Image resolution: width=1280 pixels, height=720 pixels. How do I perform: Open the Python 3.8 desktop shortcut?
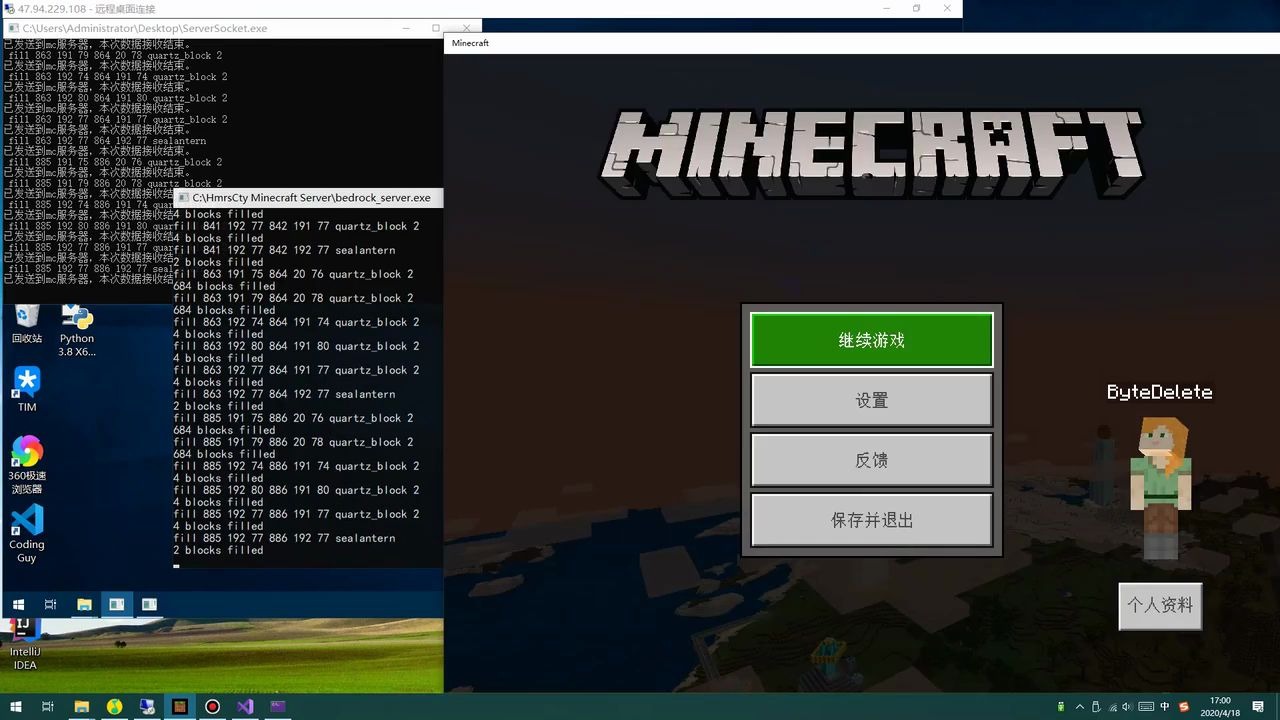click(77, 331)
